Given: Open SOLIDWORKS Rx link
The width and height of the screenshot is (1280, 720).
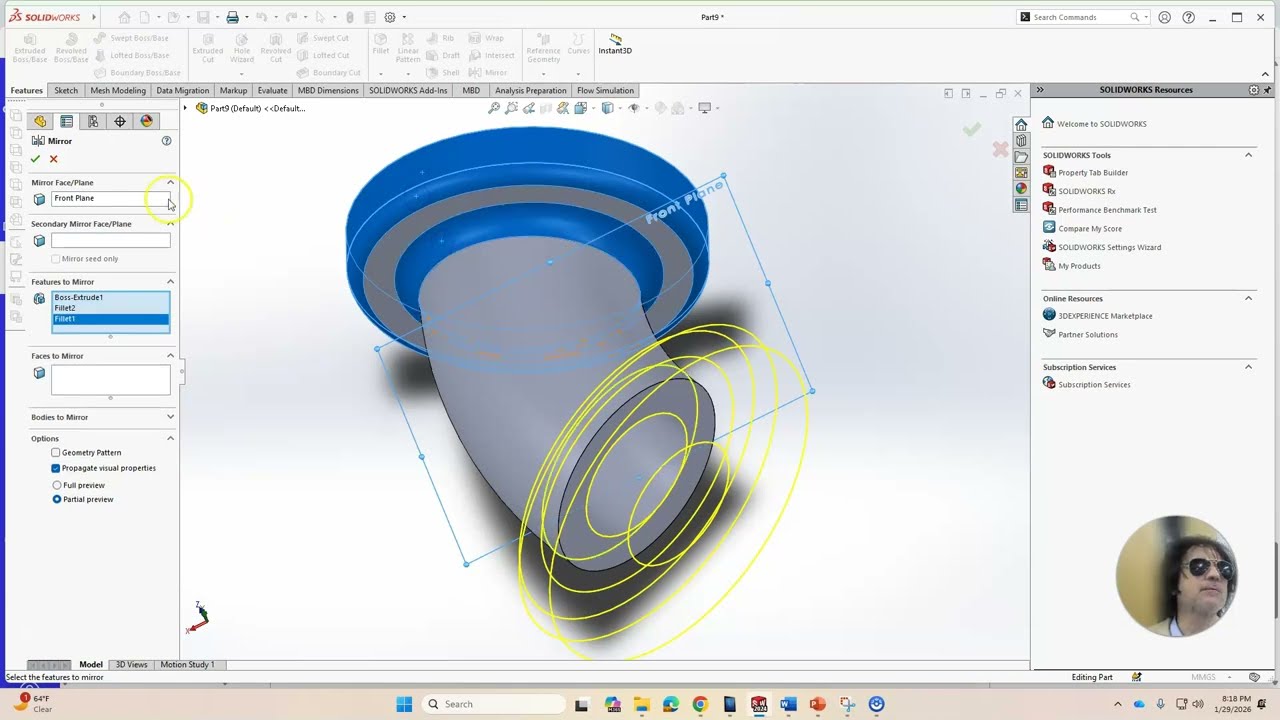Looking at the screenshot, I should (x=1087, y=191).
